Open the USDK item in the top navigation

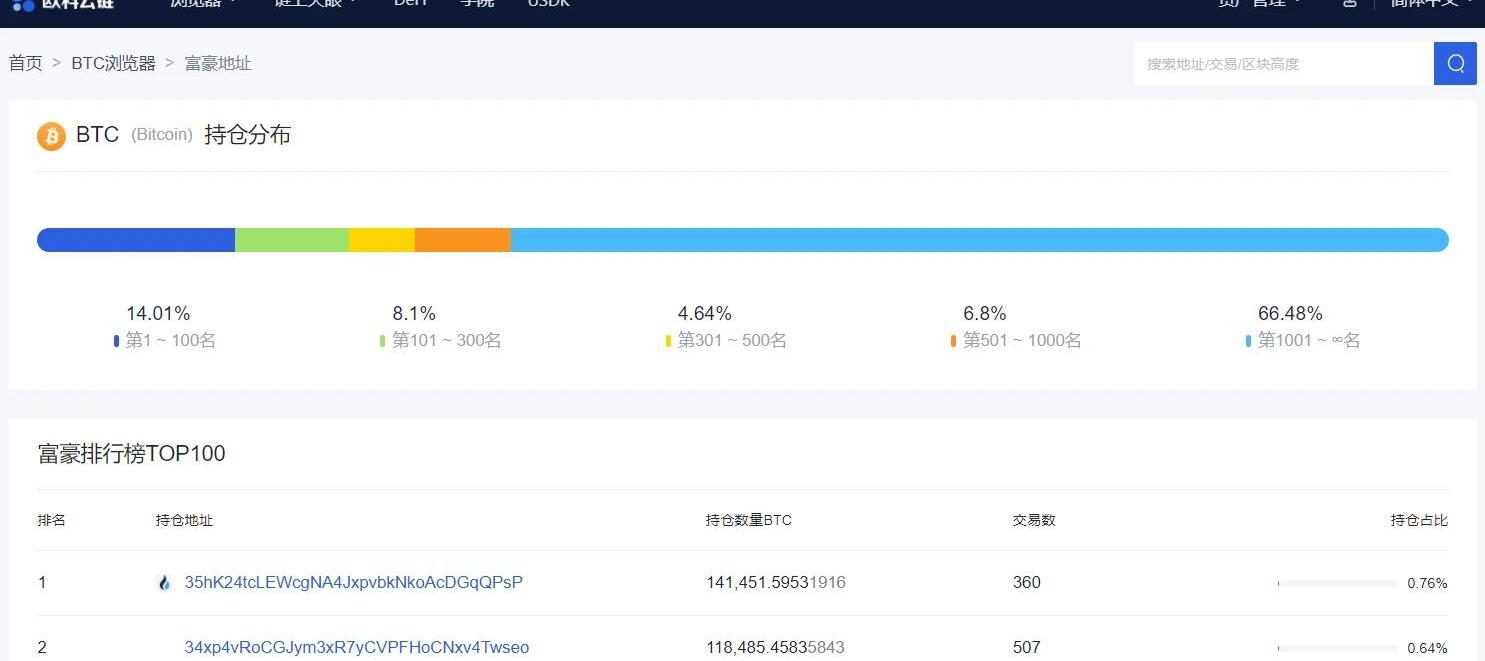coord(549,3)
